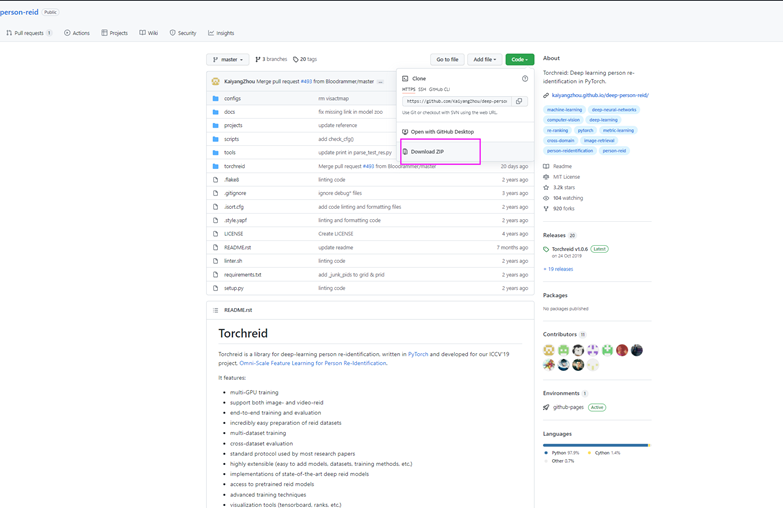783x508 pixels.
Task: Open the .style.yapf file
Action: [x=235, y=220]
